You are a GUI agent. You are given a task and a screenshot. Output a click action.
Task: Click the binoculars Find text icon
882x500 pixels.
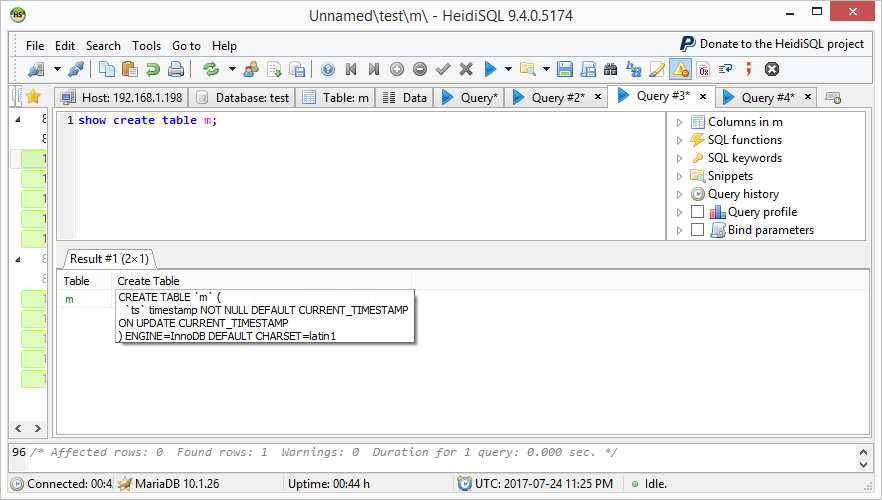coord(611,69)
